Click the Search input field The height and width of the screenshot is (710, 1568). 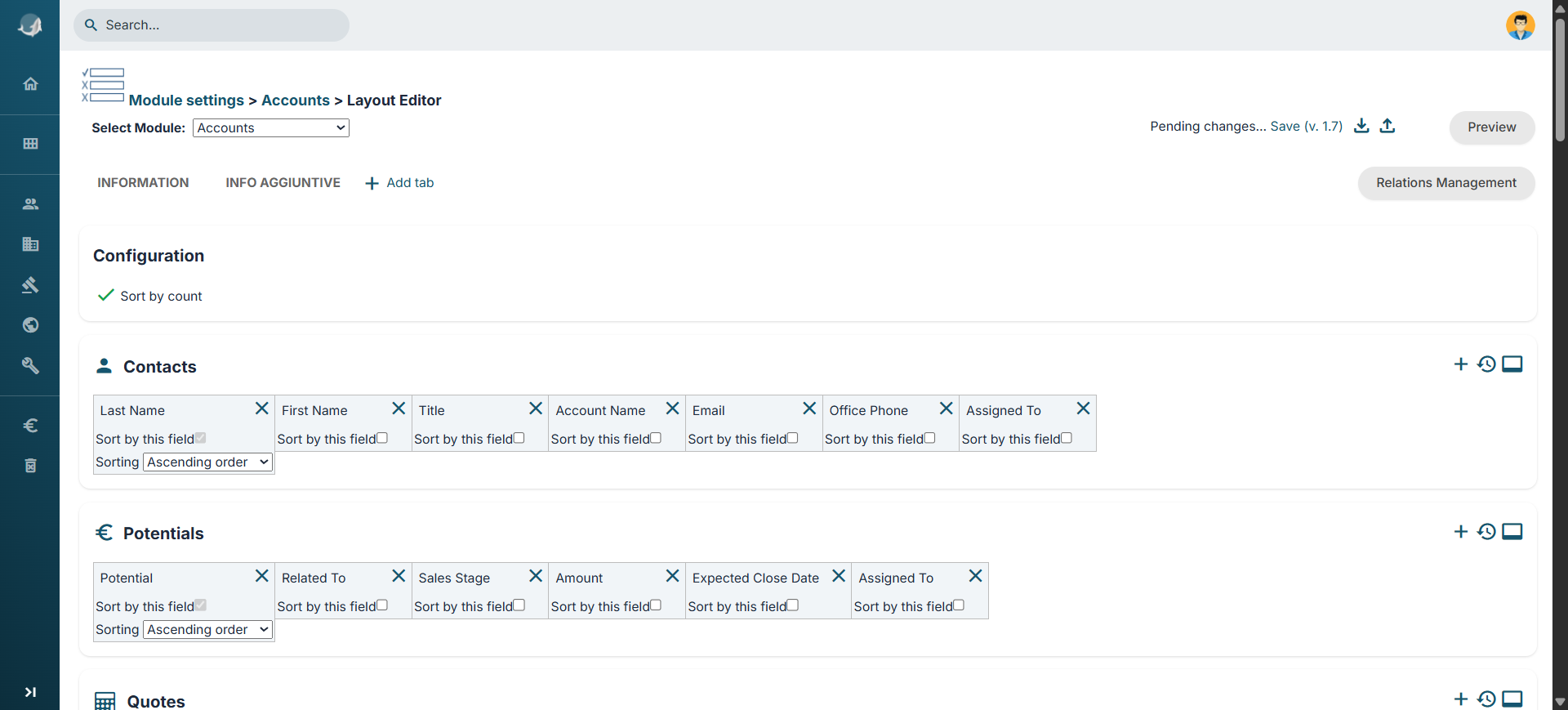click(x=212, y=25)
